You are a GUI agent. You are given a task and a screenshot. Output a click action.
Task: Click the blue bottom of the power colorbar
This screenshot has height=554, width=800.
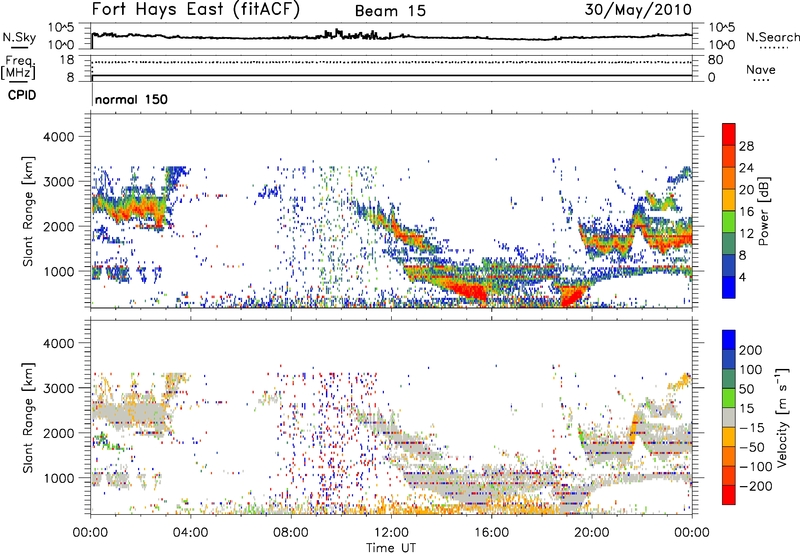(729, 287)
